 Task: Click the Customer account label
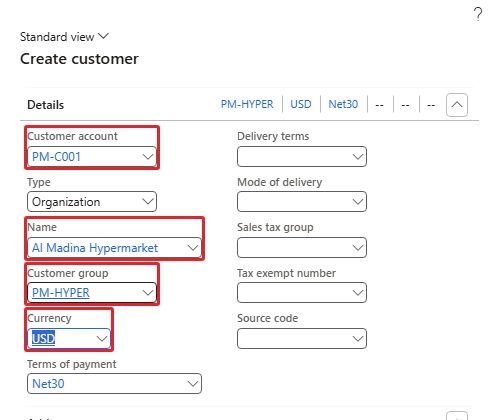pos(72,136)
